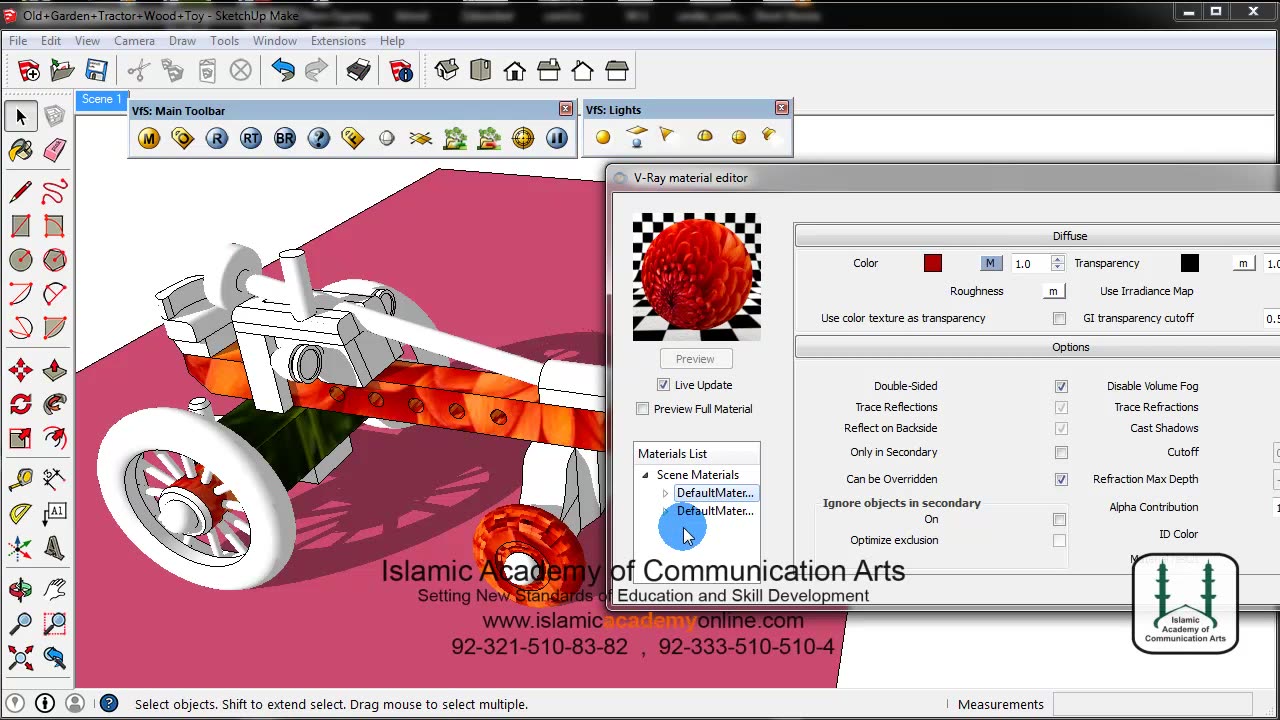Click the material preview sphere thumbnail
The height and width of the screenshot is (720, 1280).
[x=697, y=277]
